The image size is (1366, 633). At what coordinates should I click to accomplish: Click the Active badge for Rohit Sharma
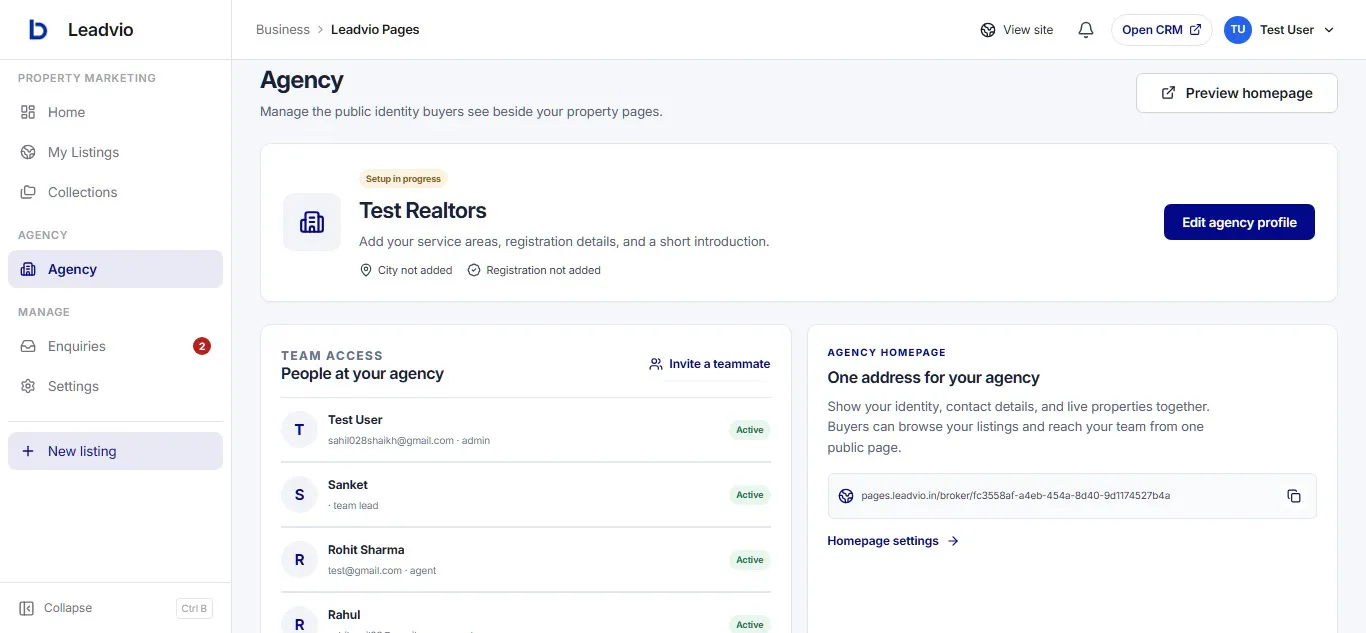750,560
